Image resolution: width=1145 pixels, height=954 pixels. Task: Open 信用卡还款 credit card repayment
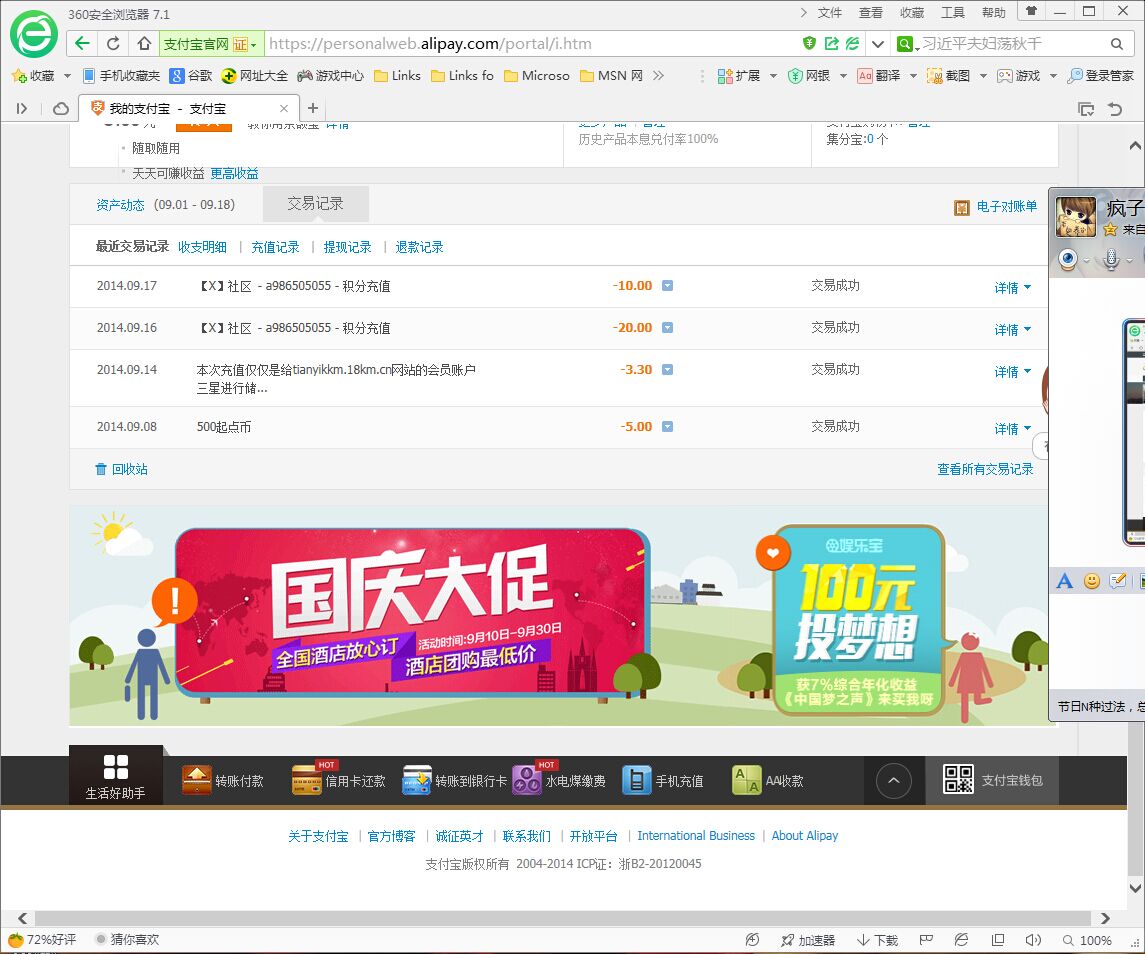point(306,780)
